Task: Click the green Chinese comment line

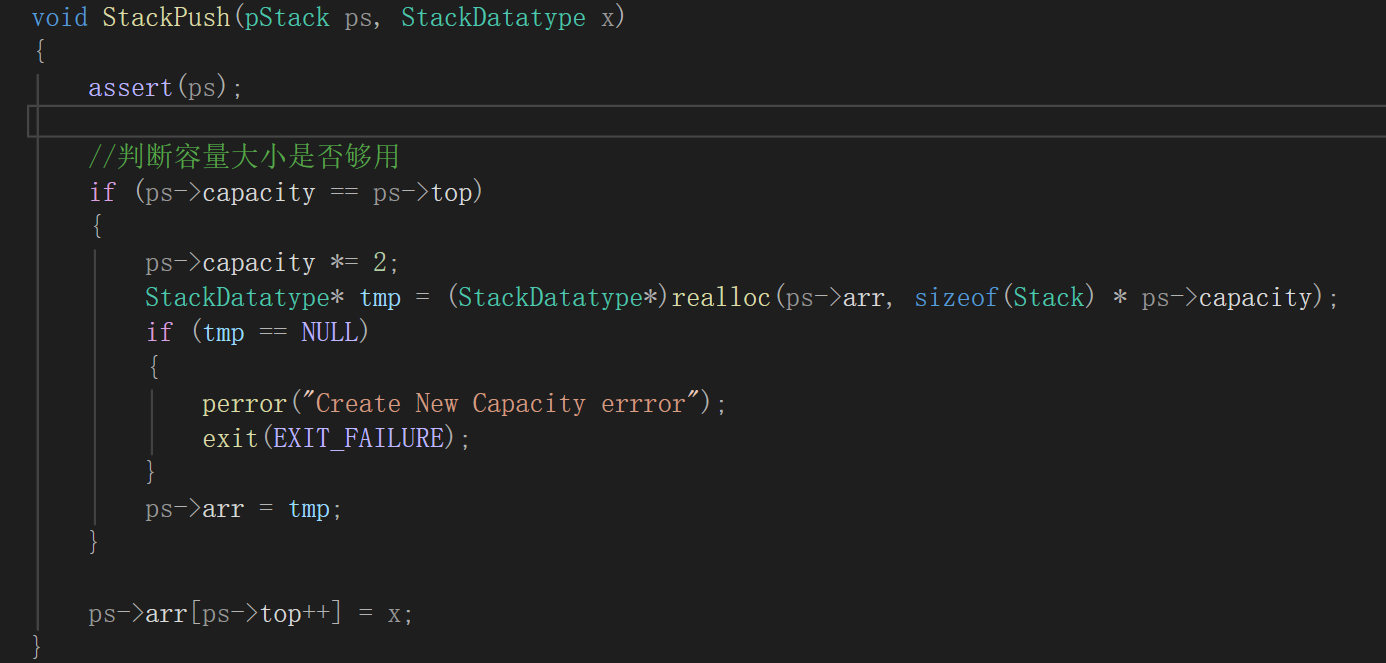Action: (245, 157)
